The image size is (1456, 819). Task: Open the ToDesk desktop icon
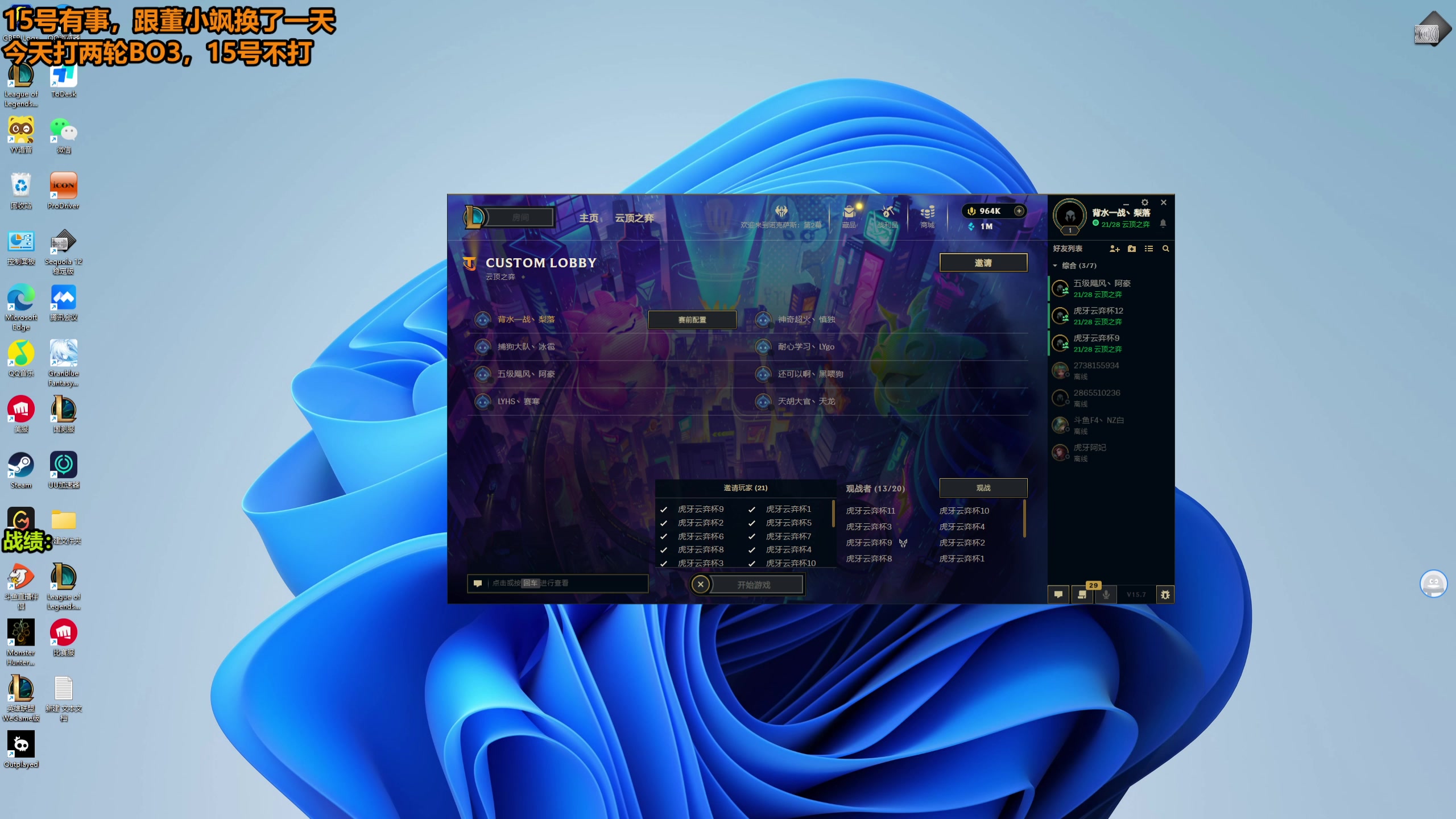tap(64, 81)
